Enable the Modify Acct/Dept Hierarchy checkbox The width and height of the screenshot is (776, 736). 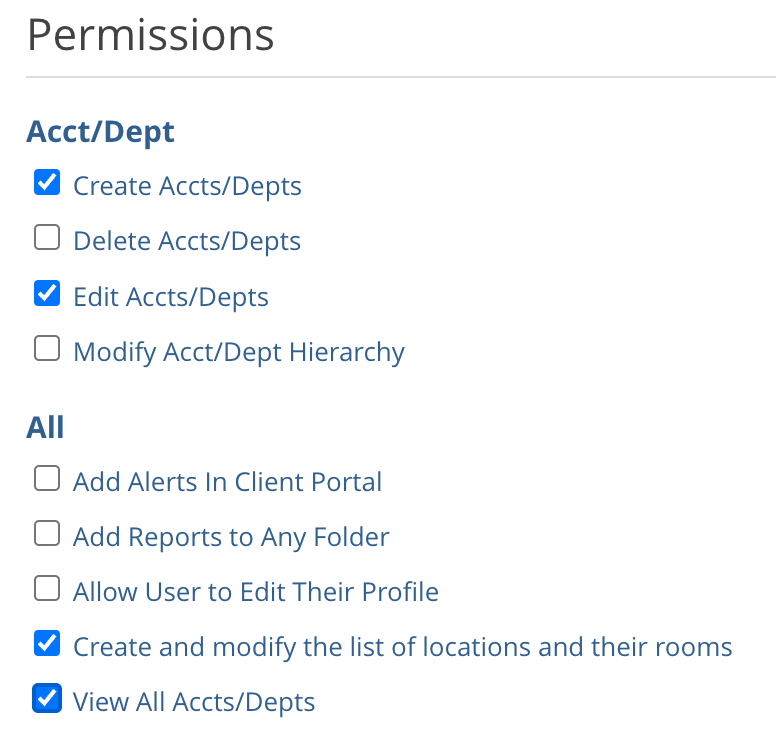coord(47,349)
